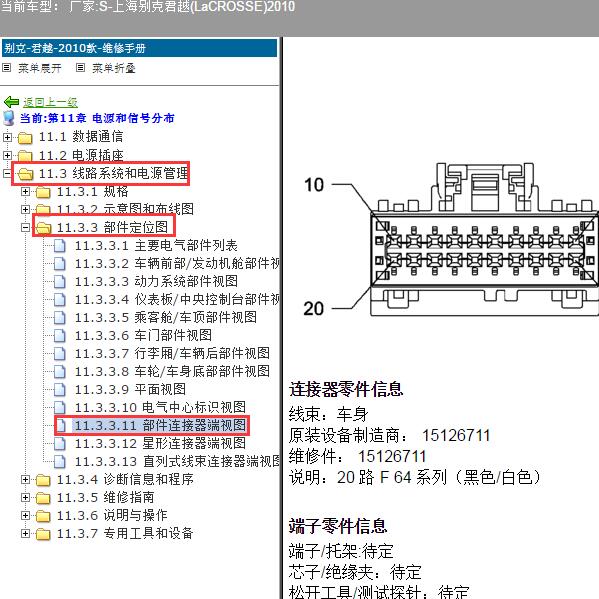Select 11.3.3 部件定位图 tree item
599x599 pixels.
[x=112, y=227]
